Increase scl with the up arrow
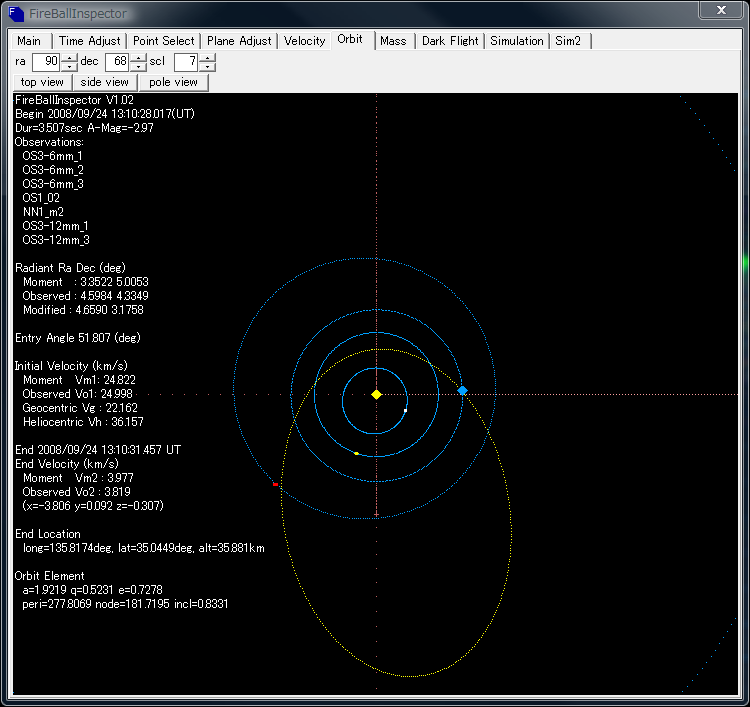750x707 pixels. point(207,57)
